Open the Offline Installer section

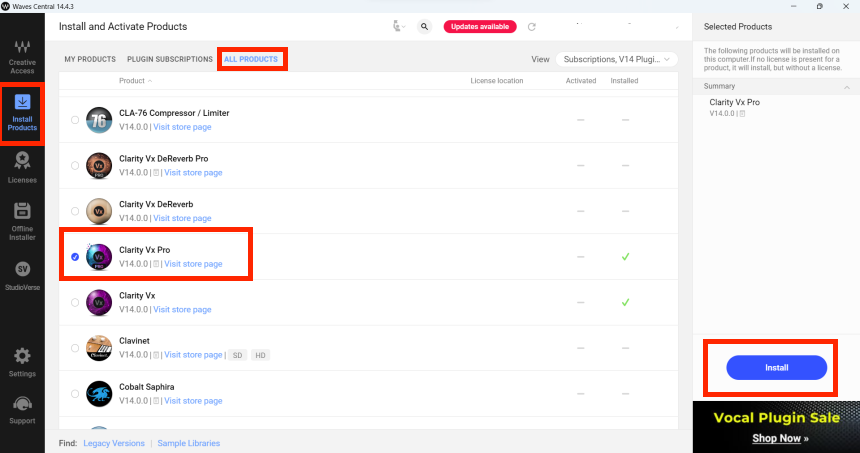click(22, 221)
